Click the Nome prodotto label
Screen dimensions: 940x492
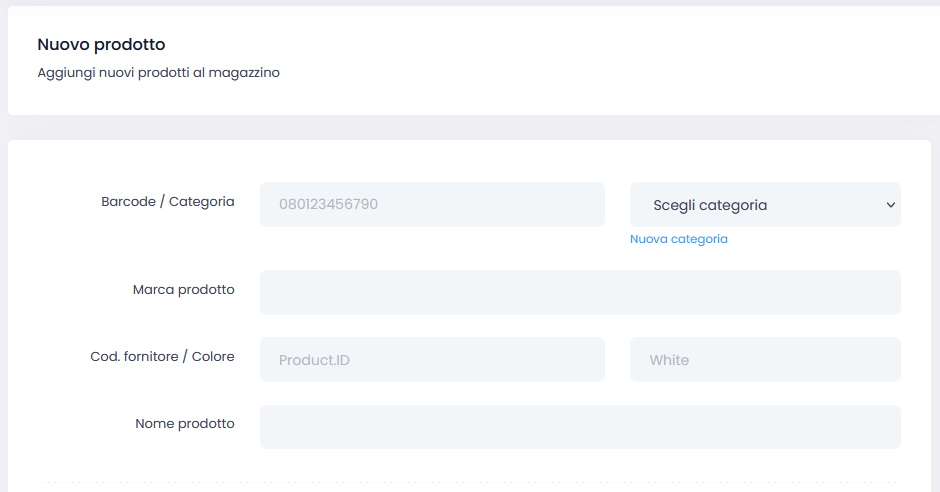coord(184,423)
